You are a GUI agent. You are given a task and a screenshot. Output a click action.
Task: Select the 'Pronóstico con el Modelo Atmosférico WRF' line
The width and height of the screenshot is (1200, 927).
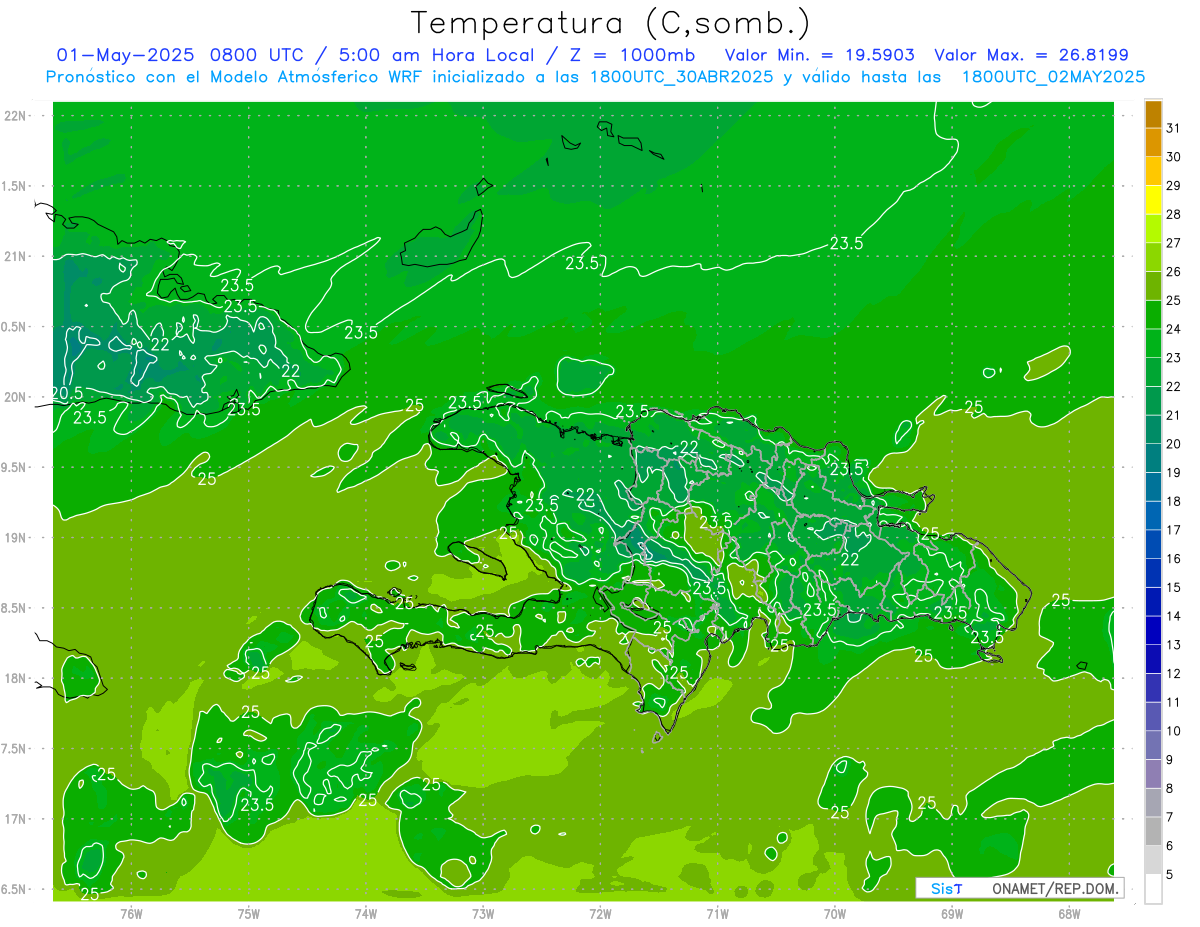[x=236, y=77]
